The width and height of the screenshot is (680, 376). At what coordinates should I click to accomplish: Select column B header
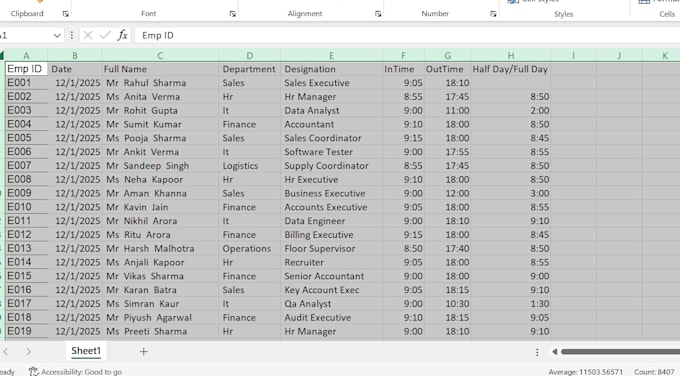pyautogui.click(x=75, y=56)
